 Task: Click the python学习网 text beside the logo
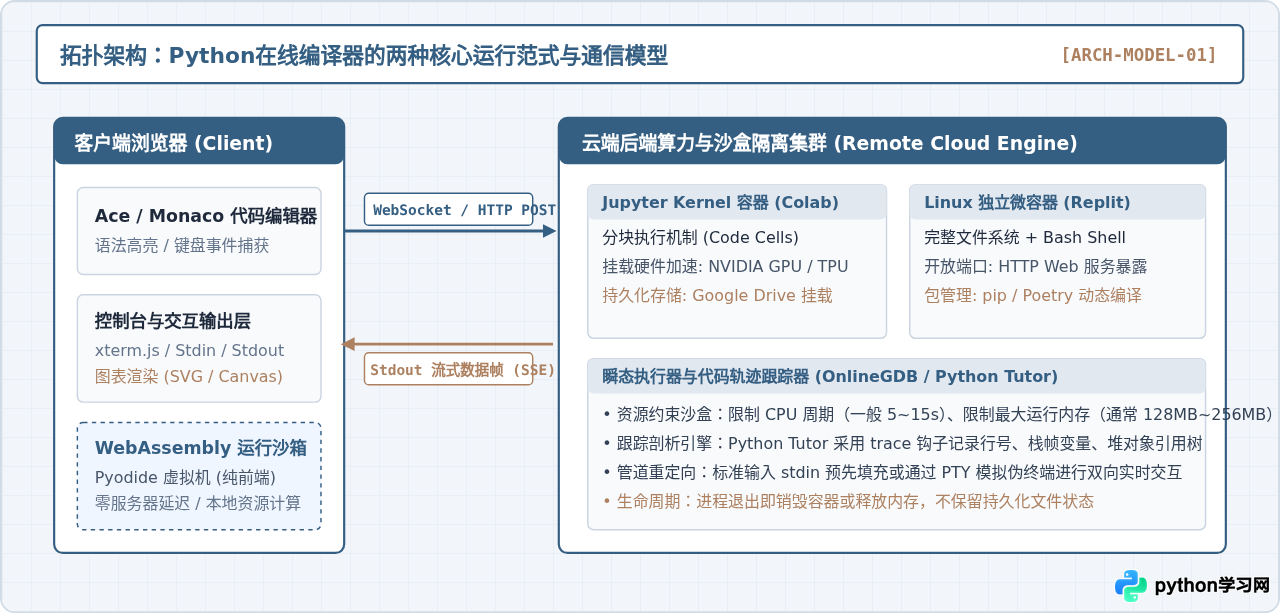click(x=1212, y=586)
